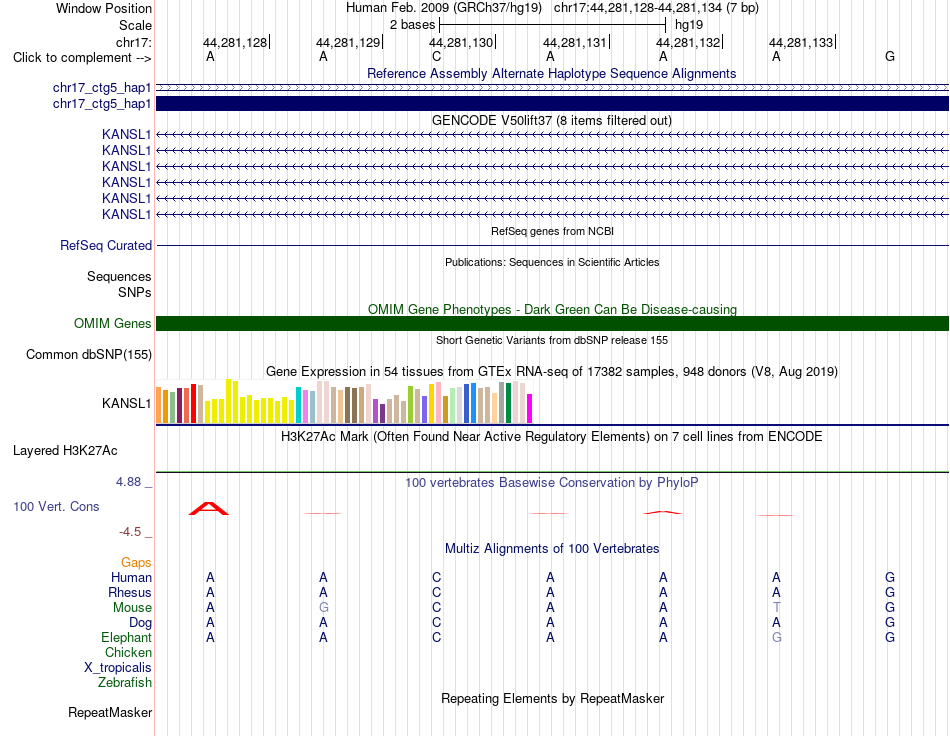The width and height of the screenshot is (950, 736).
Task: Open Short Genetic Variants from dbSNP title
Action: point(552,340)
